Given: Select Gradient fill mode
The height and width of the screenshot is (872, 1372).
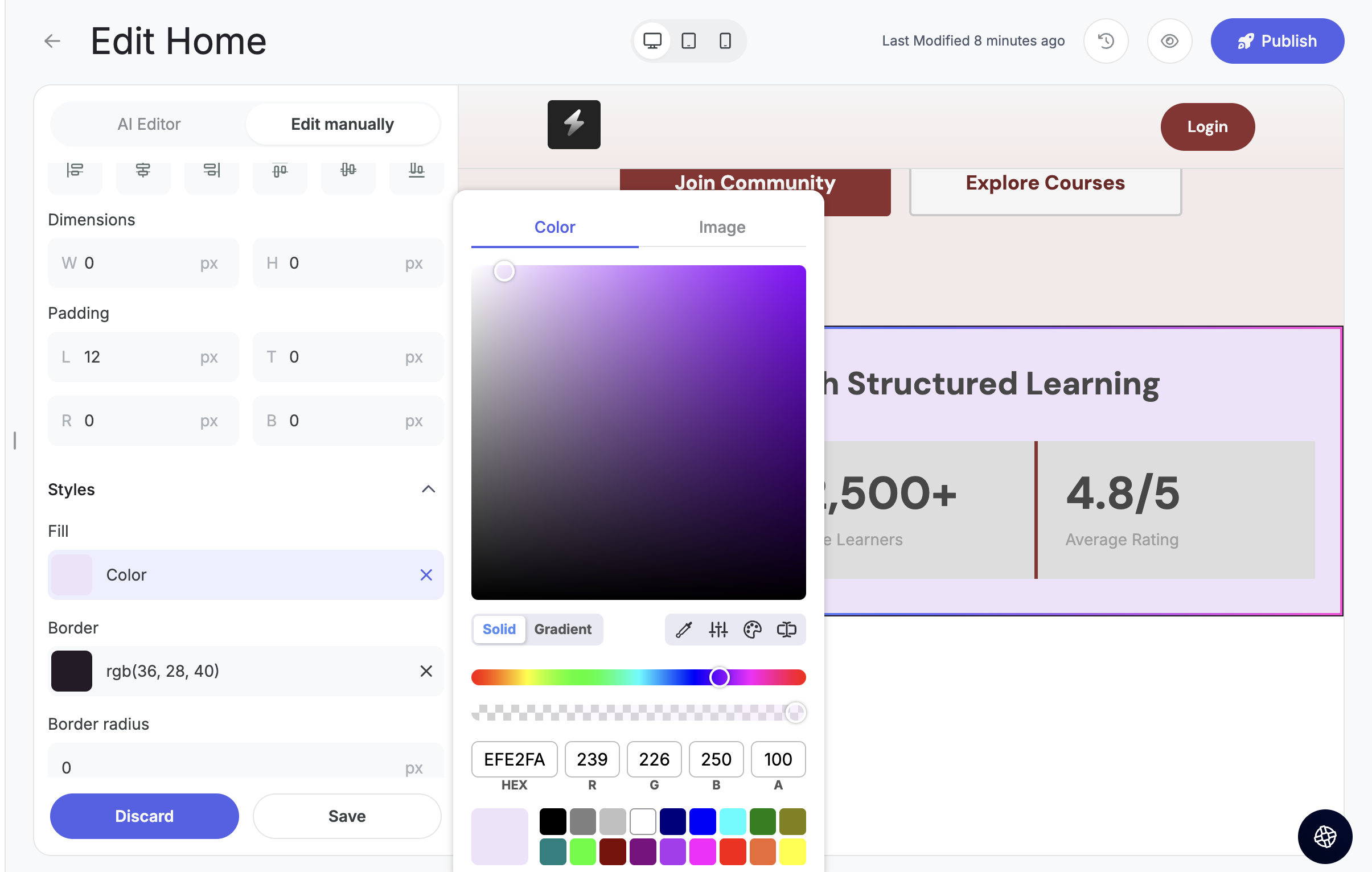Looking at the screenshot, I should [x=562, y=630].
